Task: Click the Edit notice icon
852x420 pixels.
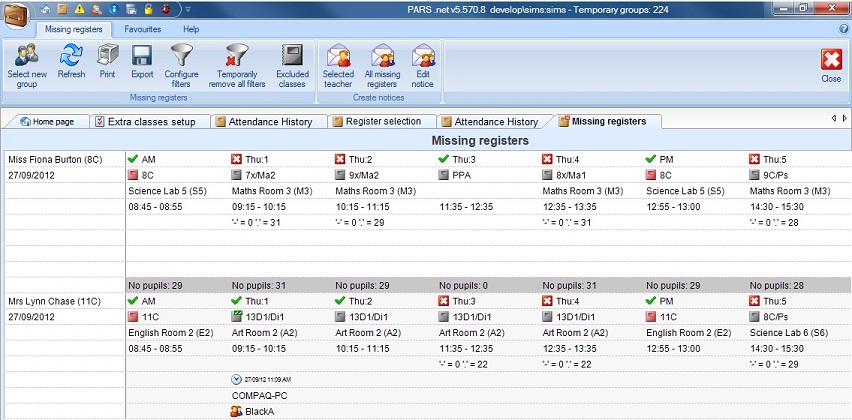Action: pos(423,60)
